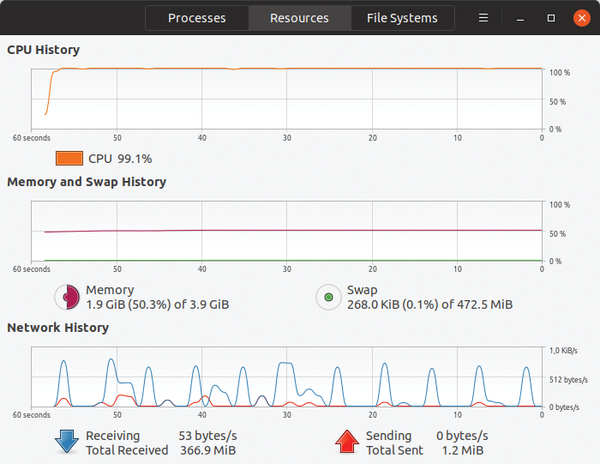
Task: Click the green Swap circle icon
Action: click(x=328, y=297)
